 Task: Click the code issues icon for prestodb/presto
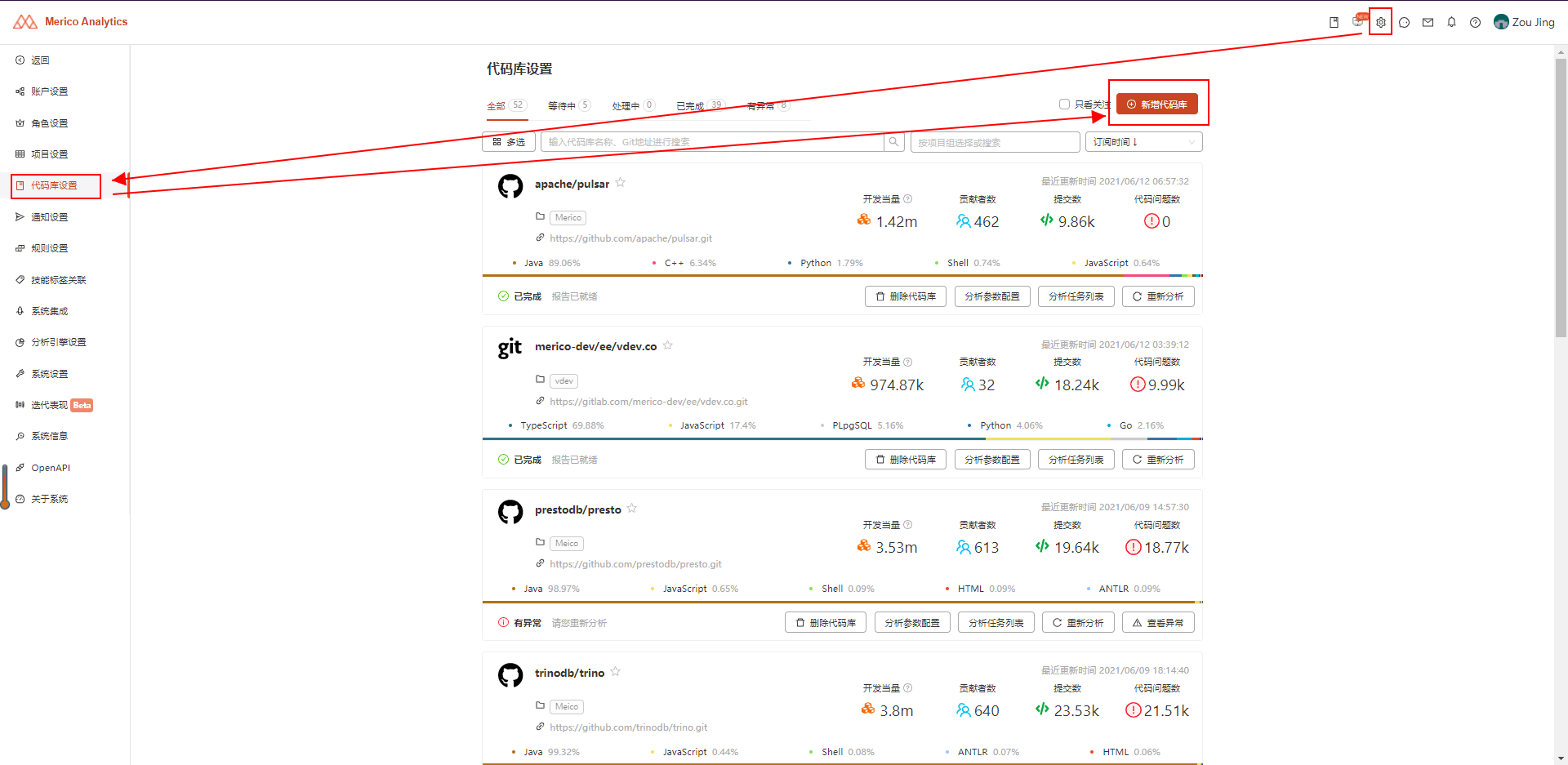click(1133, 547)
